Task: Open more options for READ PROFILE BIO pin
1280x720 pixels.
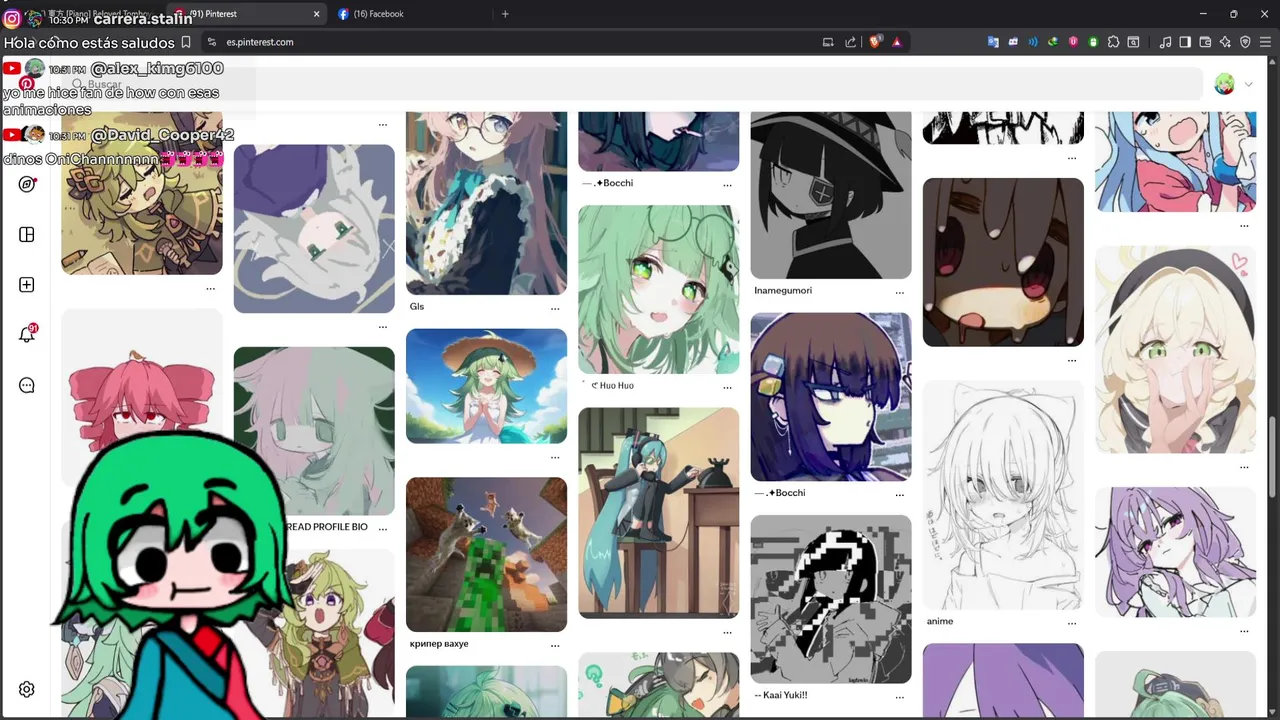Action: pos(383,528)
